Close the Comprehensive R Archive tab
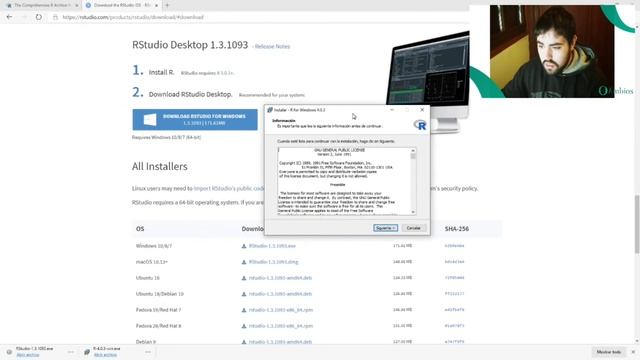Image resolution: width=640 pixels, height=360 pixels. click(76, 5)
